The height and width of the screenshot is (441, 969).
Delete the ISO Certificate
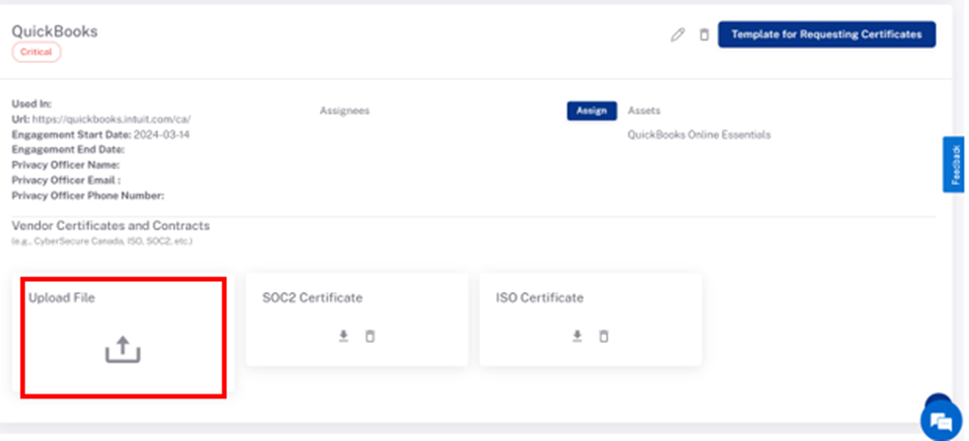click(604, 336)
